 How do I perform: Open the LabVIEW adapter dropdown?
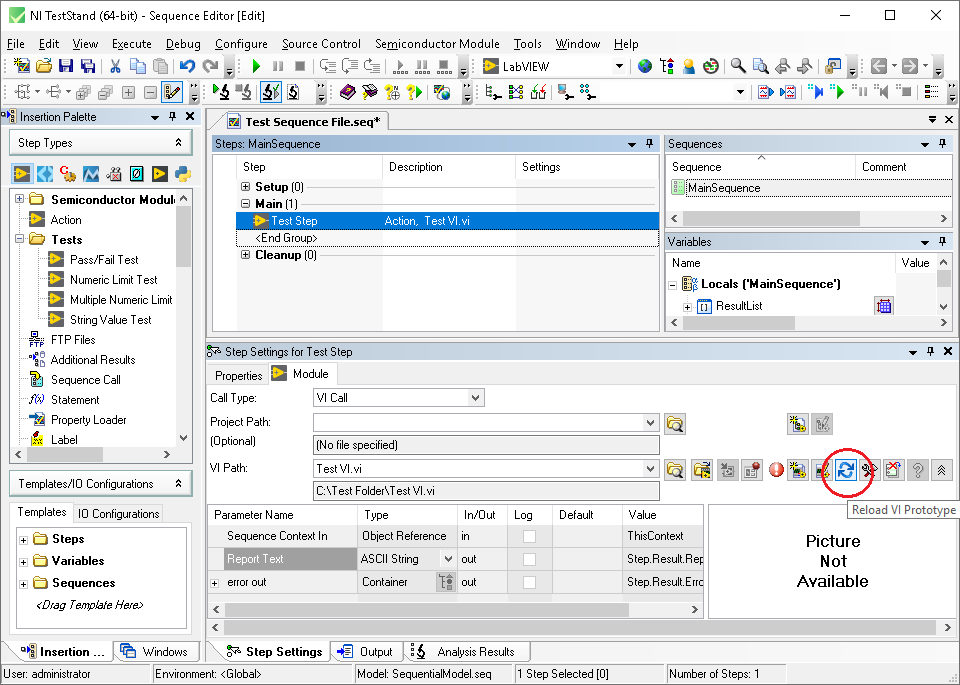(620, 66)
